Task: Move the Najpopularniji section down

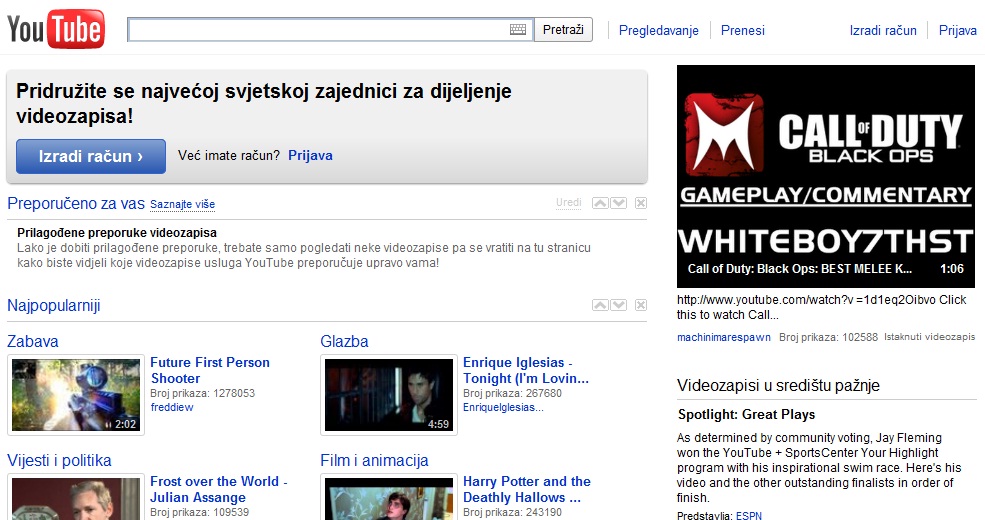Action: pos(618,305)
